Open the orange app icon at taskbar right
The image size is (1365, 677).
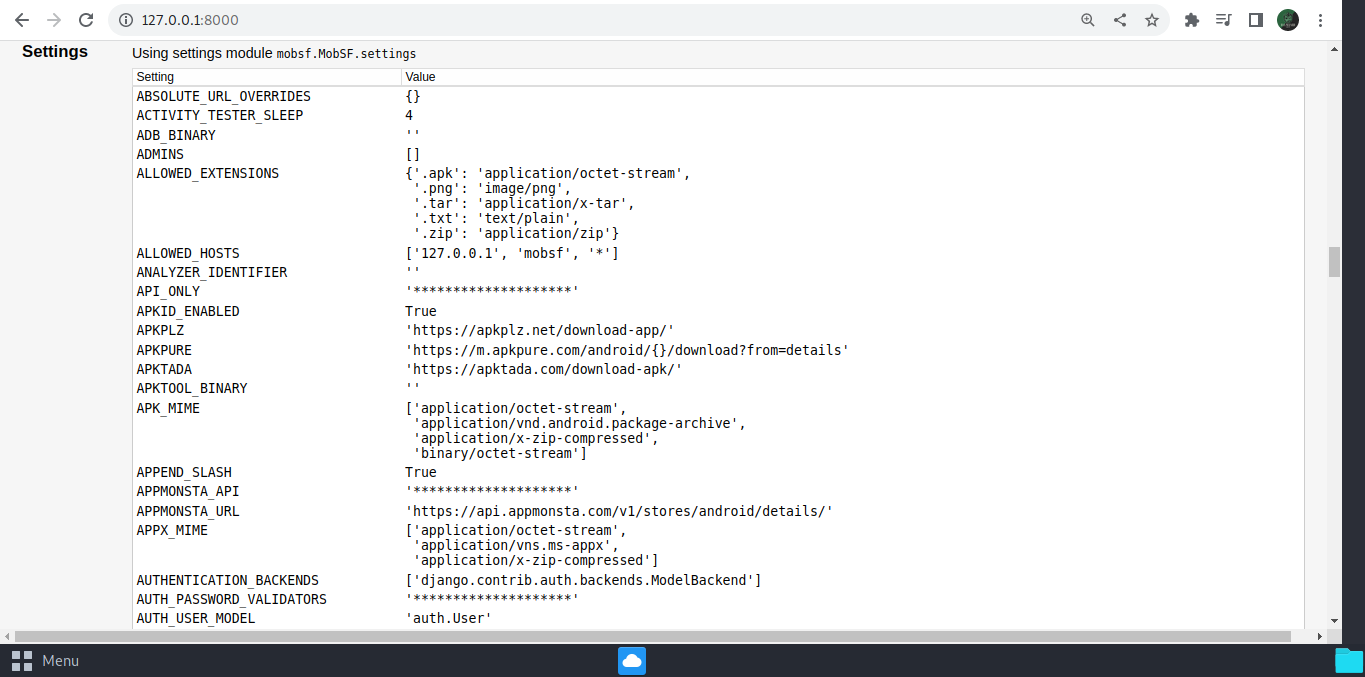click(1349, 660)
